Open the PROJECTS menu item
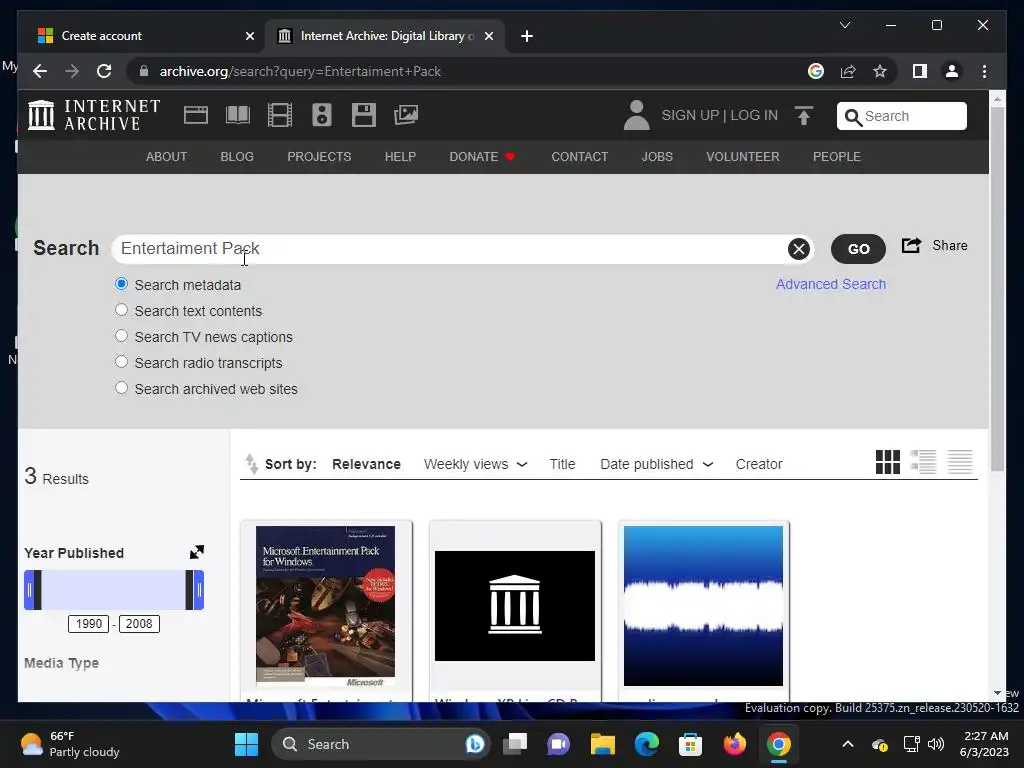The height and width of the screenshot is (768, 1024). [319, 157]
